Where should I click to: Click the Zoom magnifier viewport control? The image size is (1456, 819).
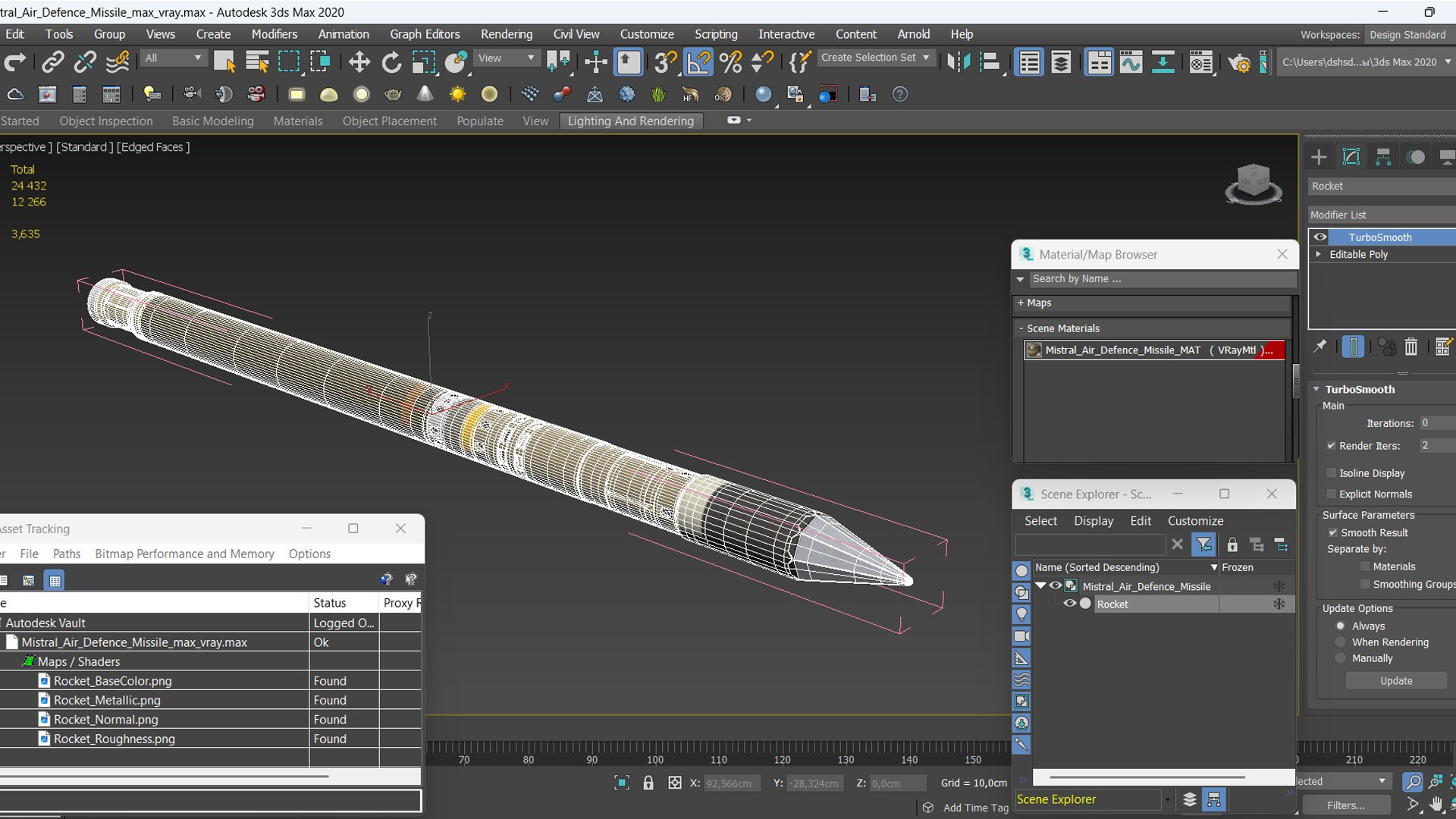[x=1412, y=781]
